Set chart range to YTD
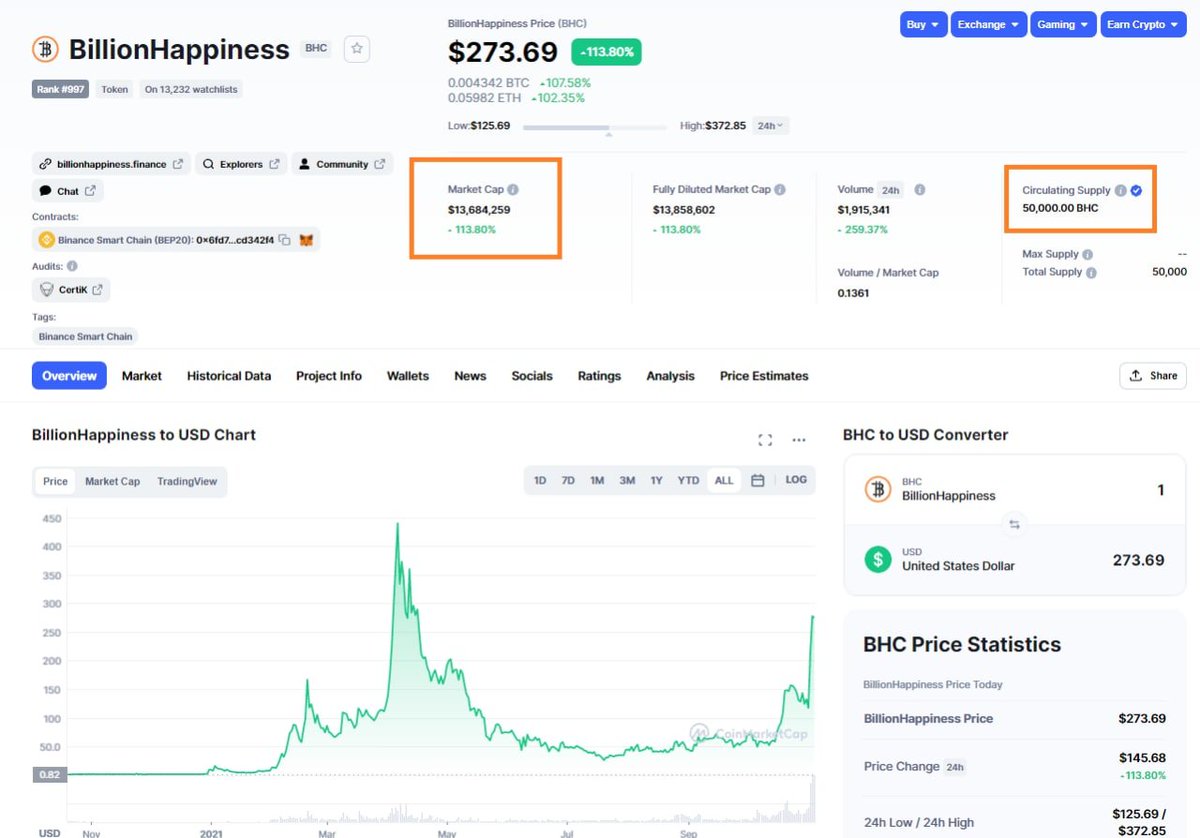The width and height of the screenshot is (1200, 838). [x=688, y=480]
